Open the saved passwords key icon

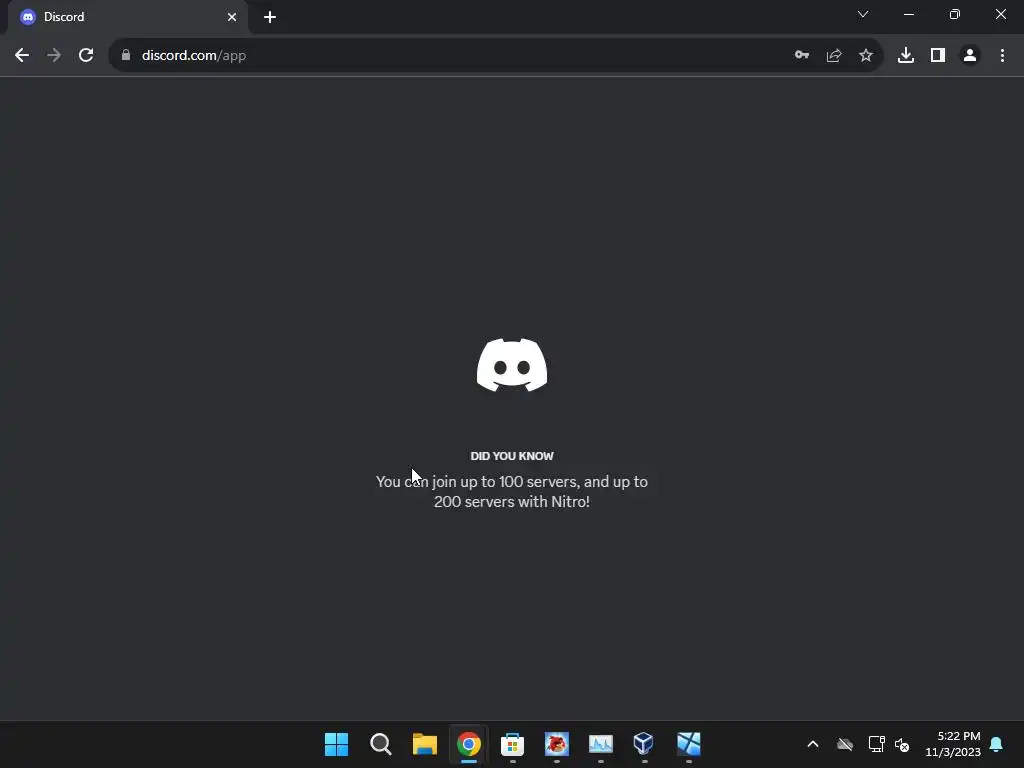pos(802,56)
